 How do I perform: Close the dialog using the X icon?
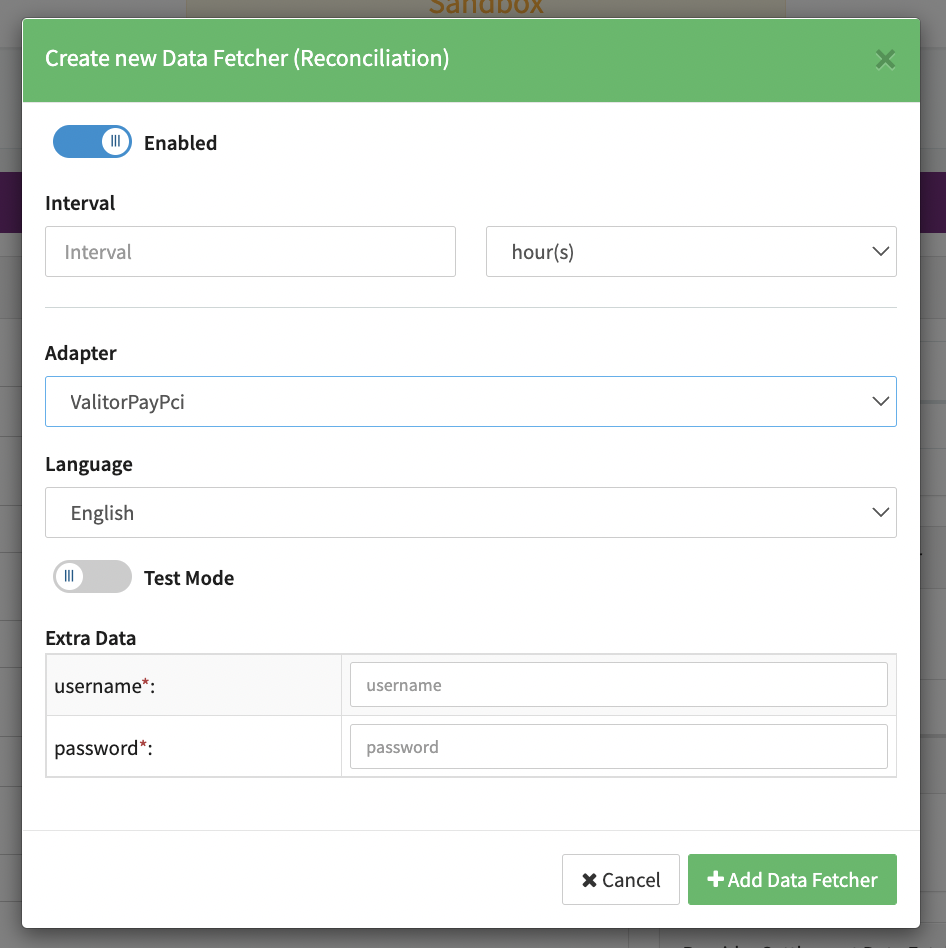tap(885, 59)
